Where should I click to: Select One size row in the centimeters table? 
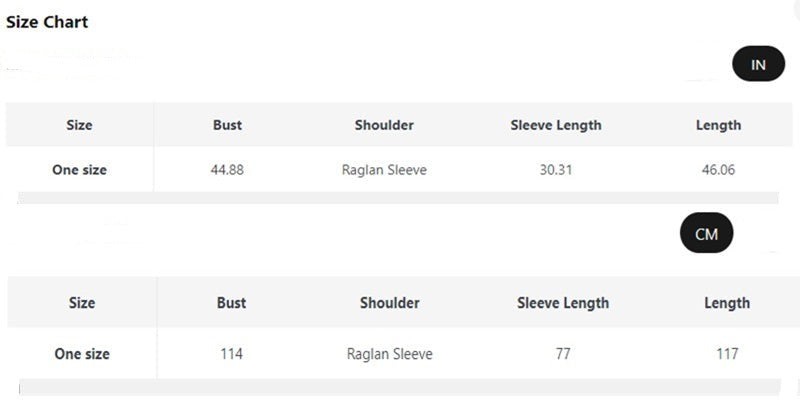tap(82, 354)
